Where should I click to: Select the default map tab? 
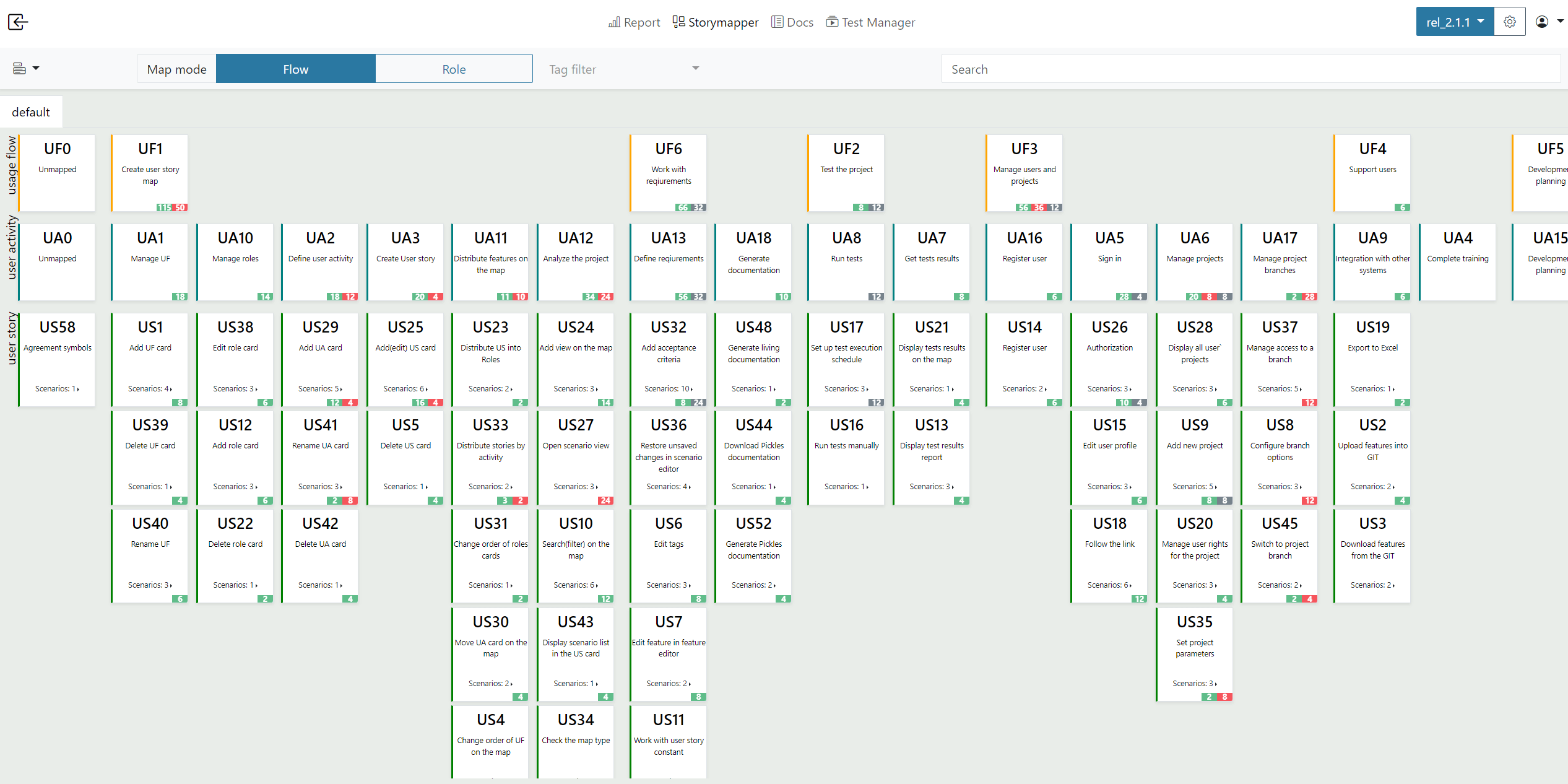(x=31, y=112)
